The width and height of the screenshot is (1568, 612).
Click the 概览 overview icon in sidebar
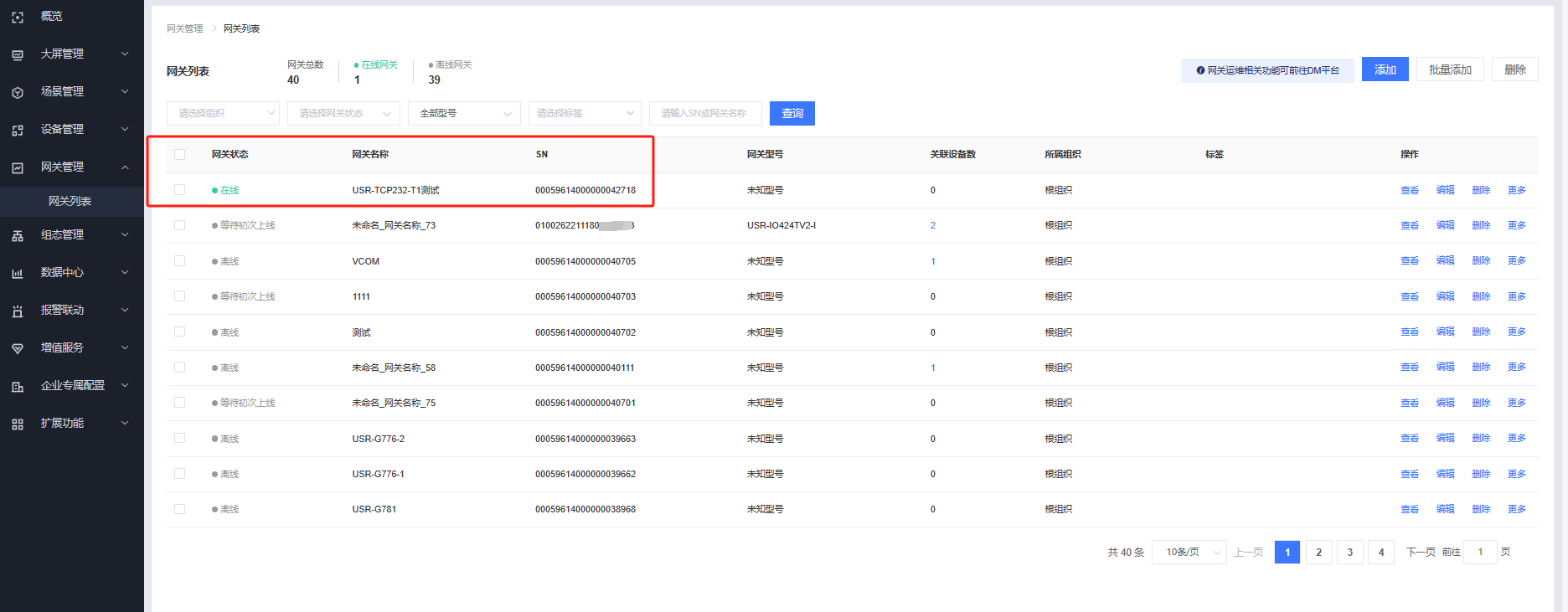[18, 17]
